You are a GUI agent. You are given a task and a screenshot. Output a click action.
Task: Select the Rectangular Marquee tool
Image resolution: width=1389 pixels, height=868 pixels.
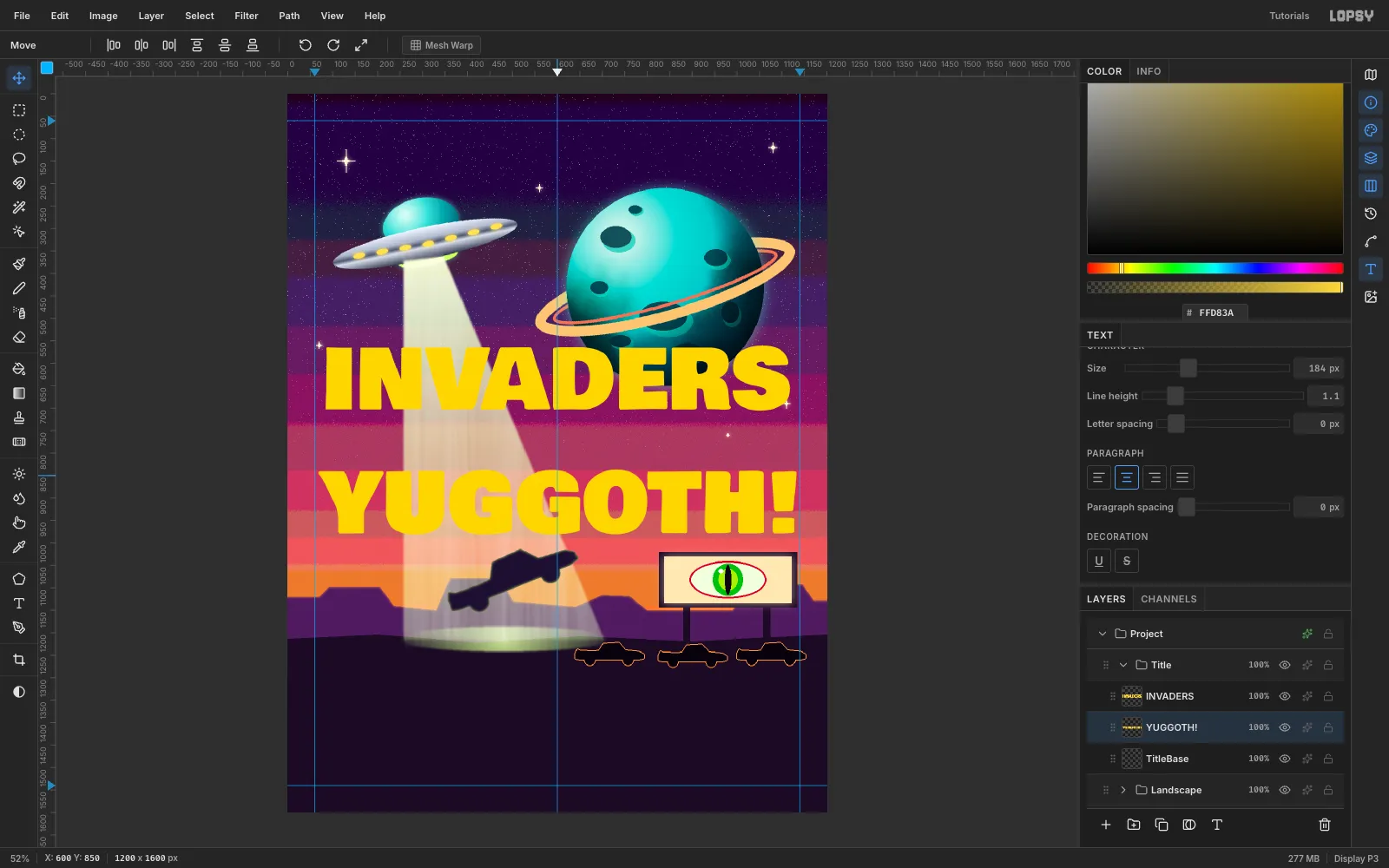tap(19, 110)
